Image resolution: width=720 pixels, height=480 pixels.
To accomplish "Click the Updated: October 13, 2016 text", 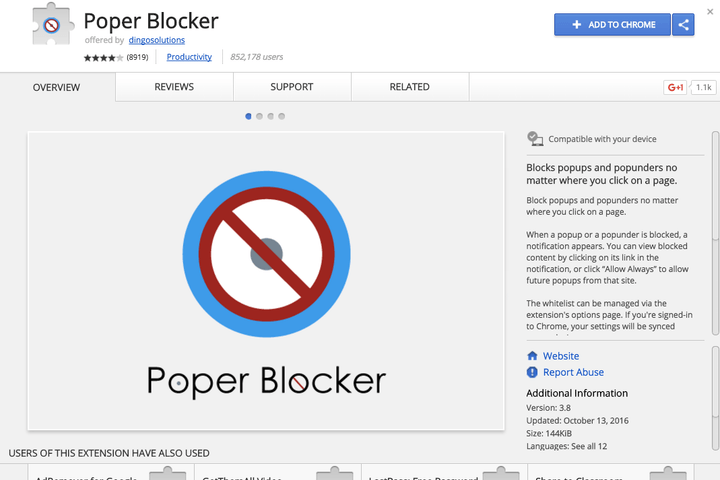I will [x=577, y=421].
